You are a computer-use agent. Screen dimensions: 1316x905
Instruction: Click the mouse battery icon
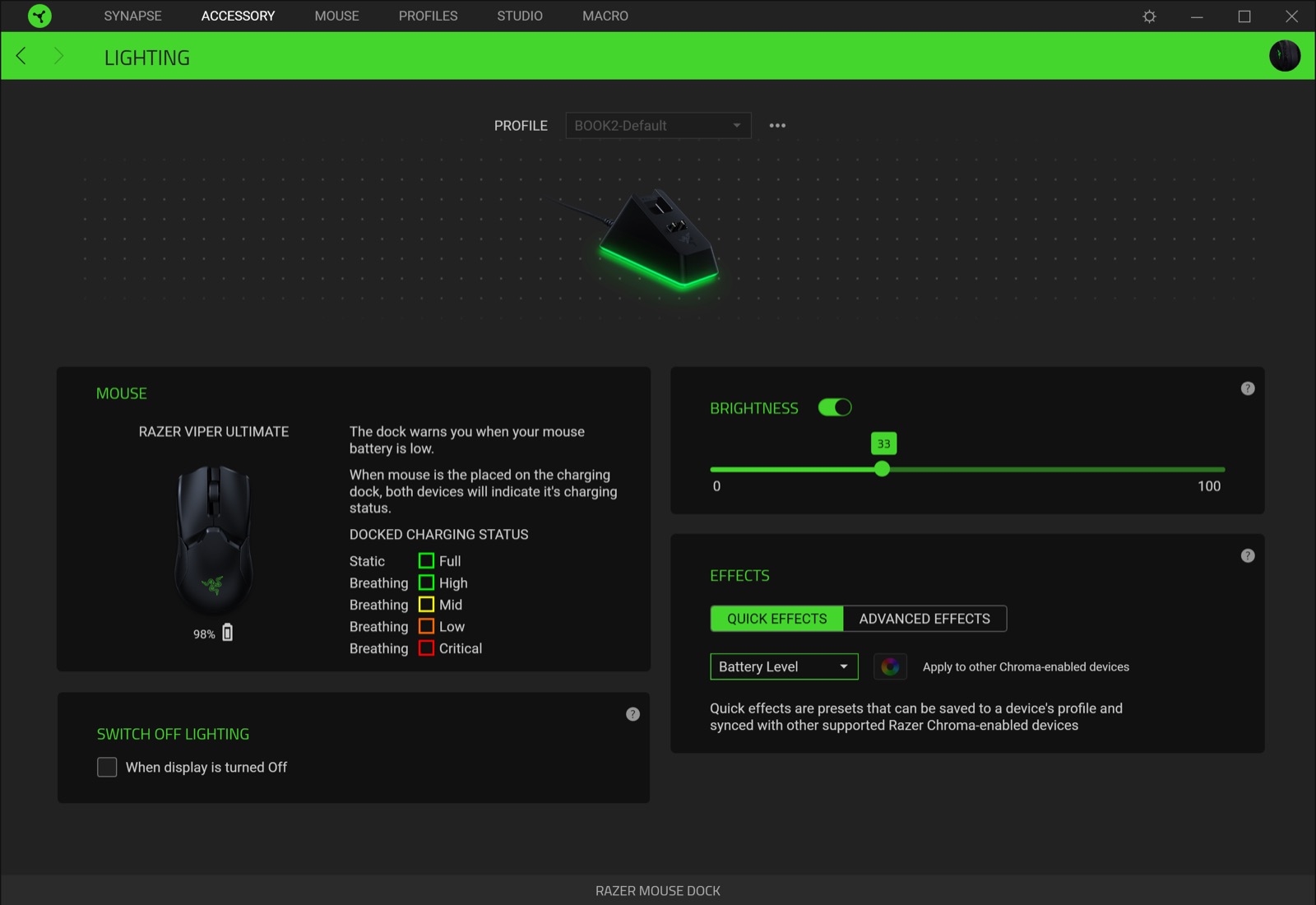pyautogui.click(x=228, y=633)
